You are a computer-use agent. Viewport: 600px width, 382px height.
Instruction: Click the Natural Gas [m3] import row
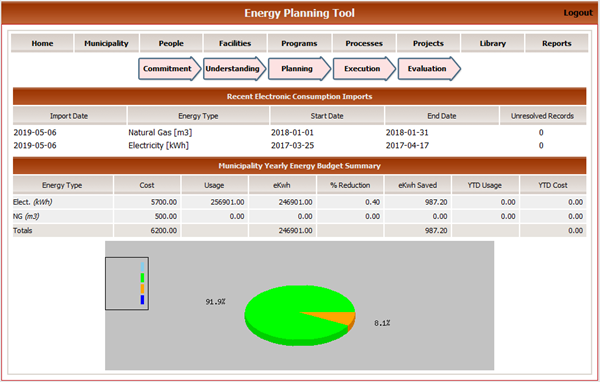pos(299,132)
